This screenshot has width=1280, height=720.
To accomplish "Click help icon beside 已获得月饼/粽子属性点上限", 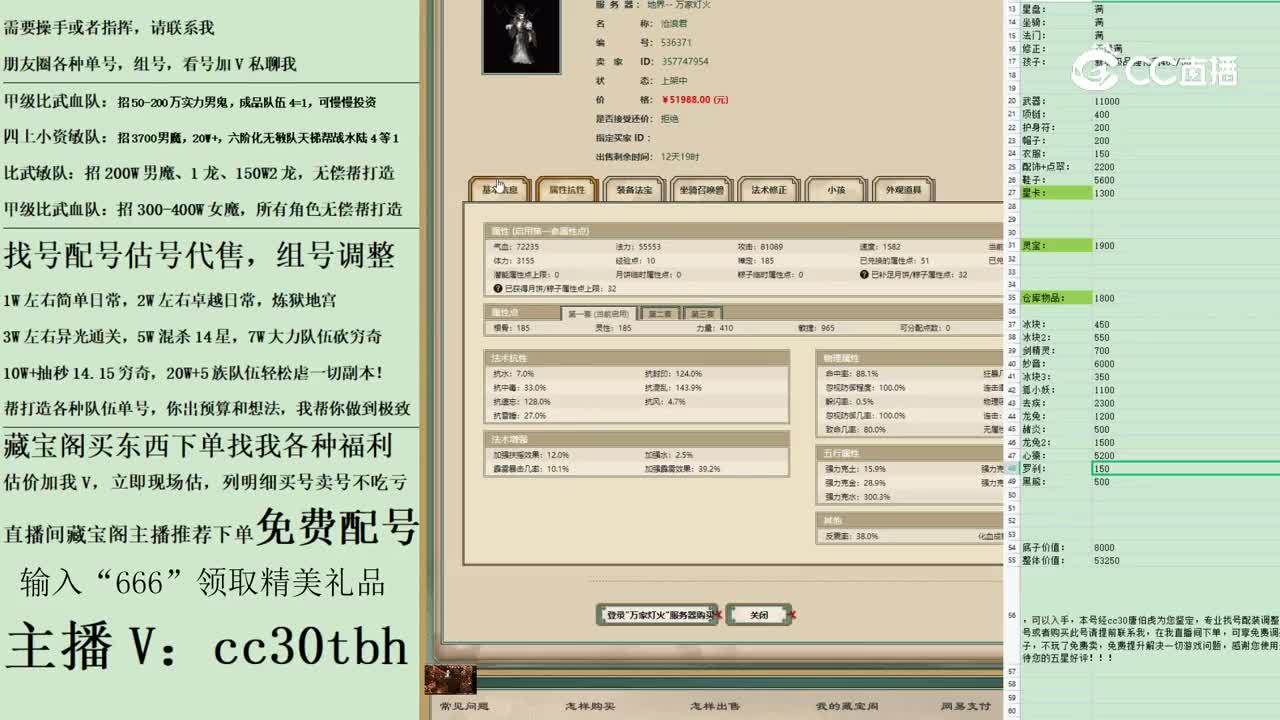I will pos(498,288).
